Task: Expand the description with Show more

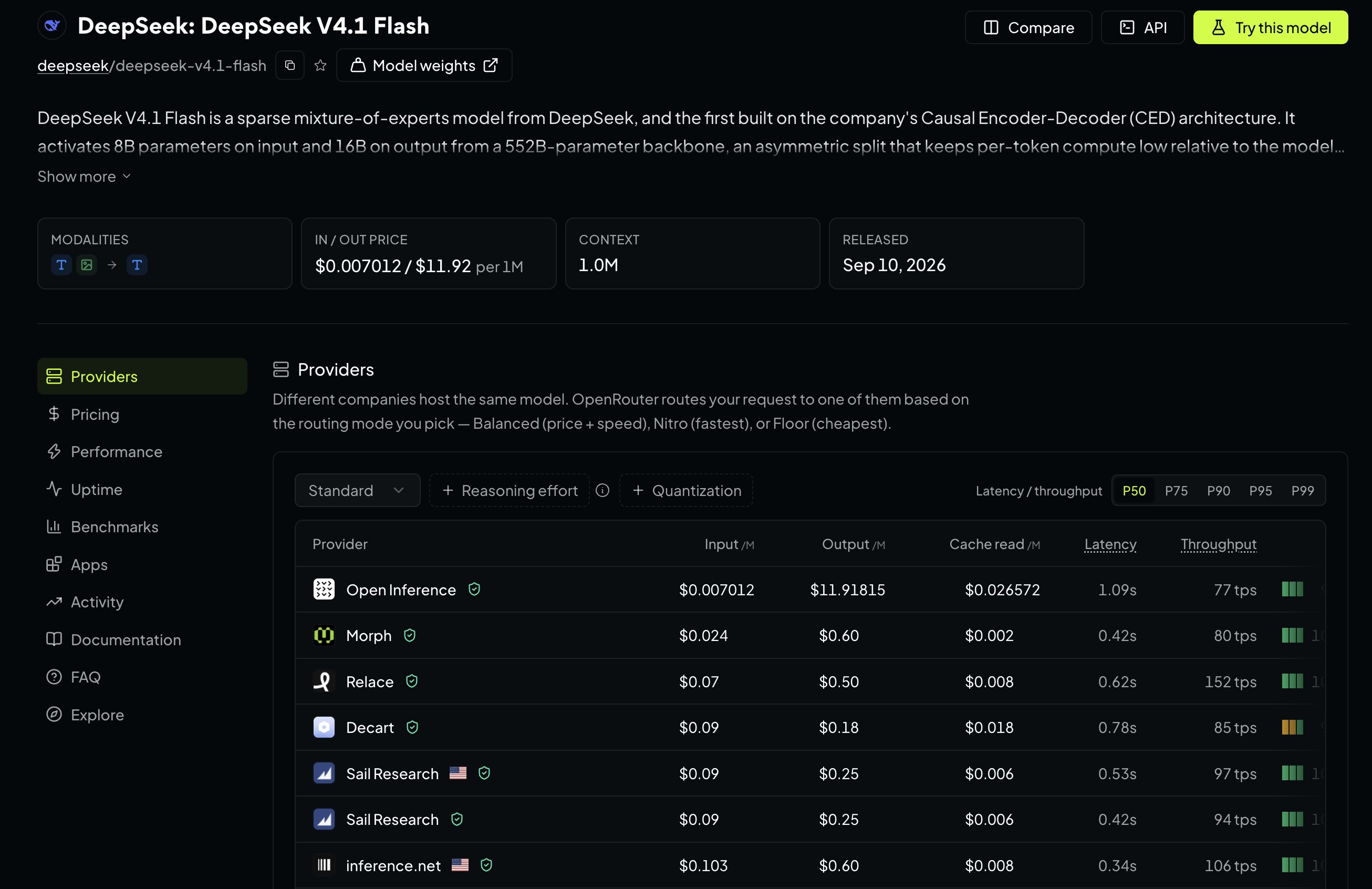Action: point(84,177)
